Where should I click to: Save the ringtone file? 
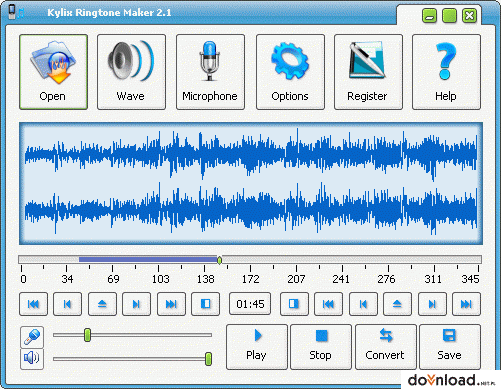pyautogui.click(x=450, y=347)
